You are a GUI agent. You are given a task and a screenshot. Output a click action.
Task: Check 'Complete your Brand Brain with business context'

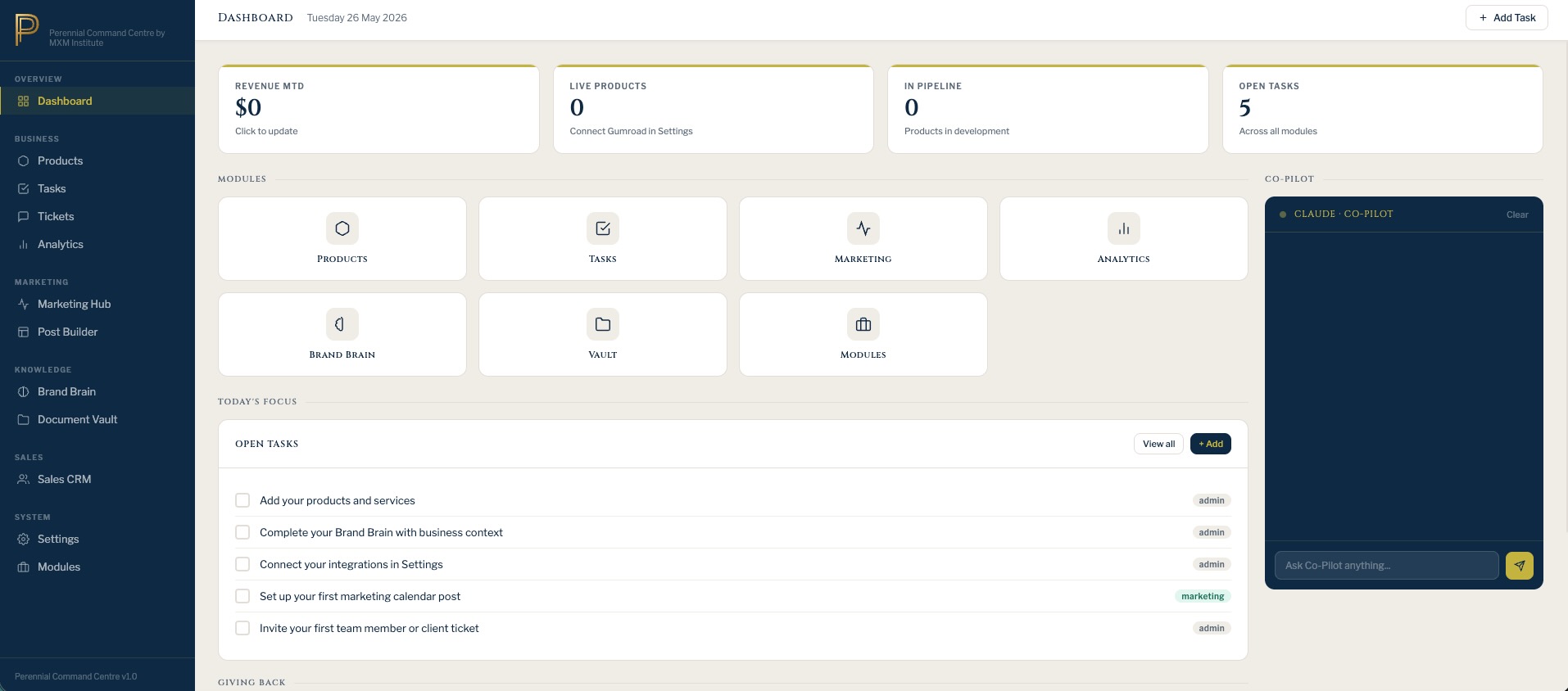tap(242, 532)
